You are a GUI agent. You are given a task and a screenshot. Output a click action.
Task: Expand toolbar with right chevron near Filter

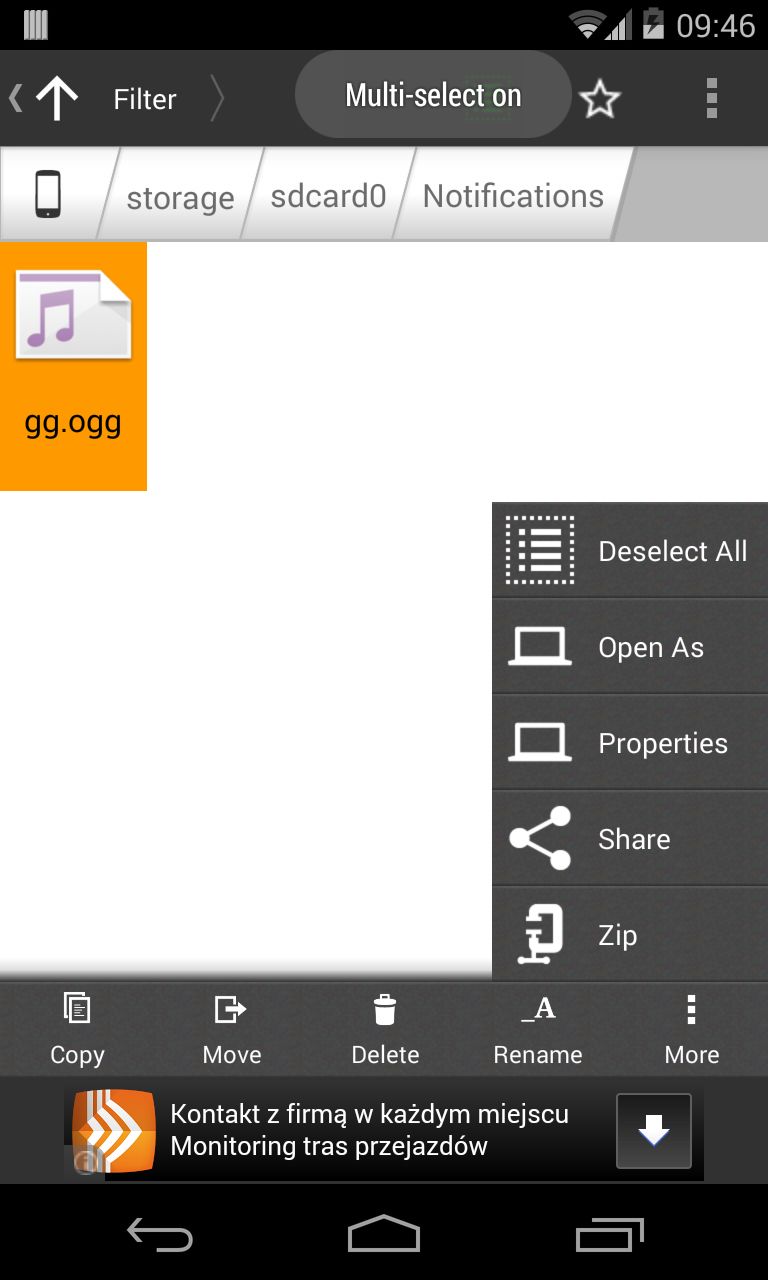click(217, 99)
